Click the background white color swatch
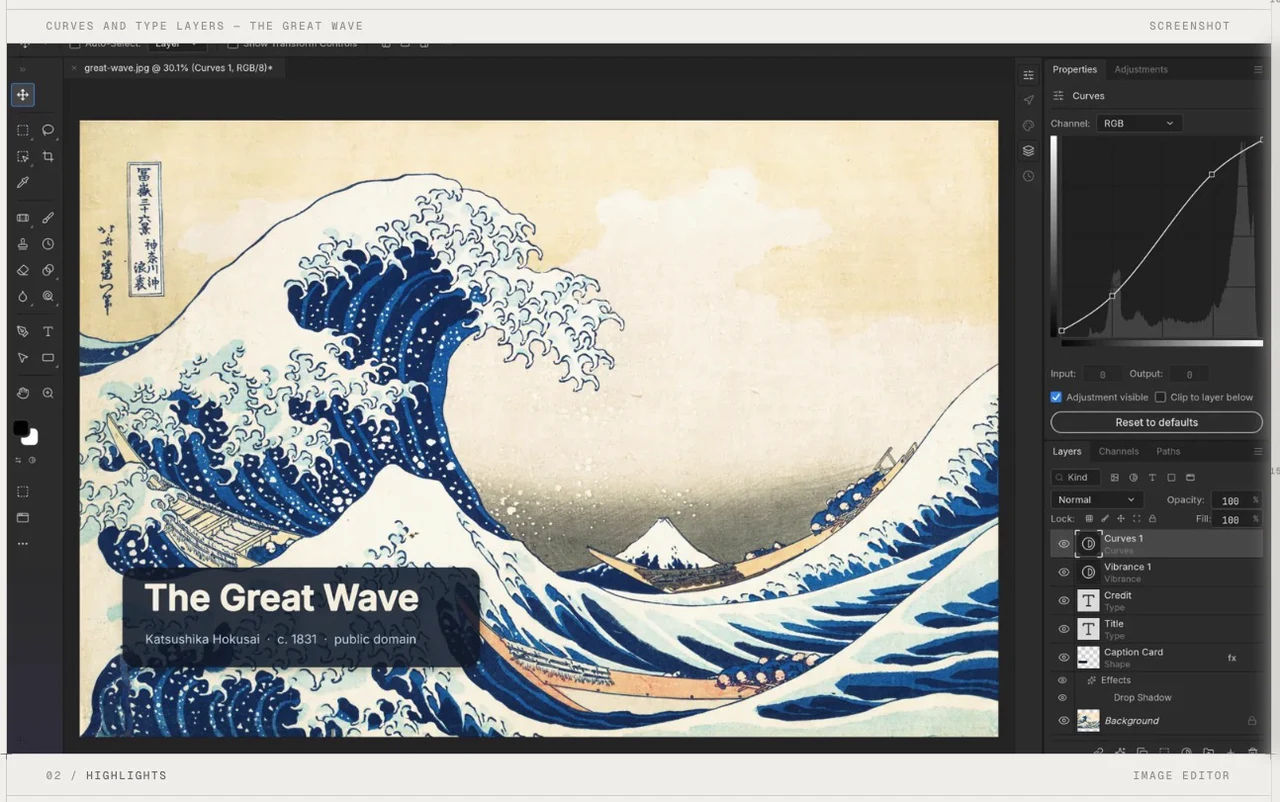1280x802 pixels. pos(31,438)
